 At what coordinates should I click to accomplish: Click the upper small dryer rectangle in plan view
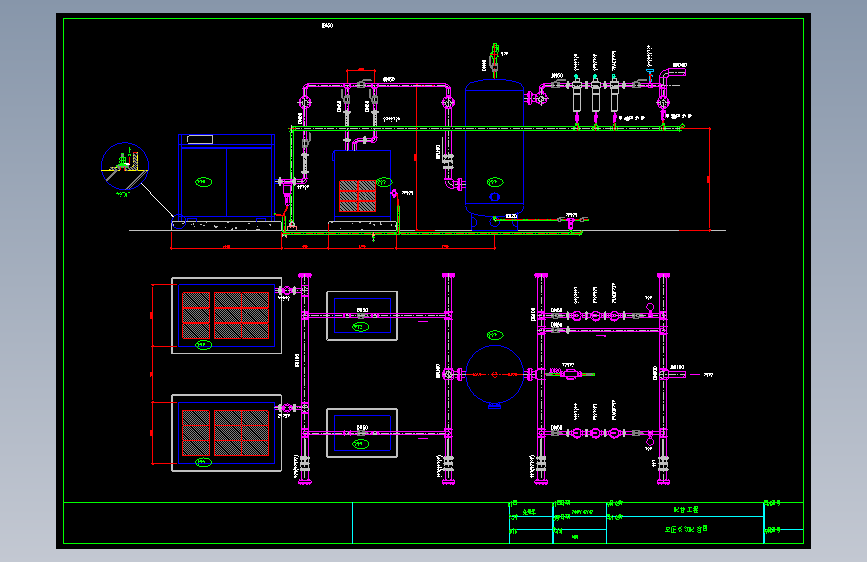pos(362,316)
